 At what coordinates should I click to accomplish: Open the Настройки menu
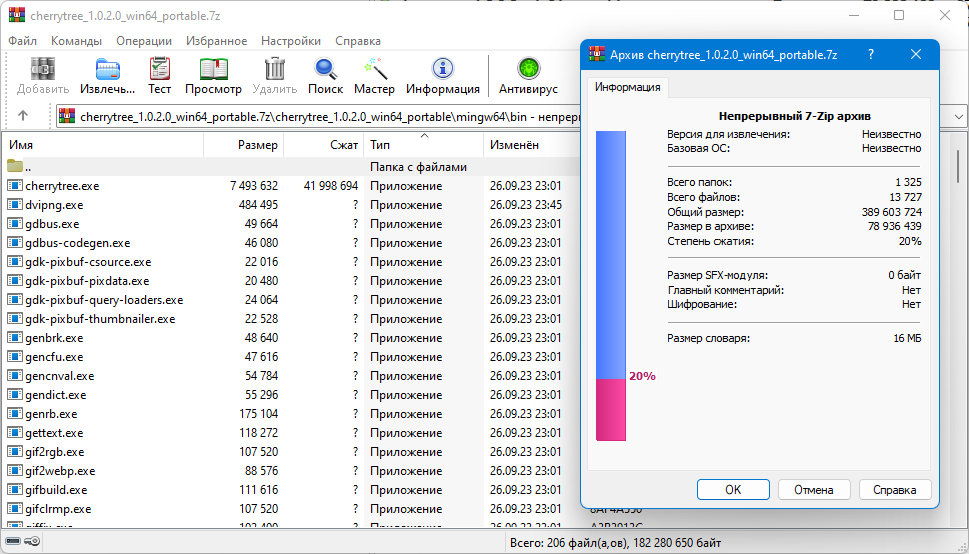[x=290, y=41]
